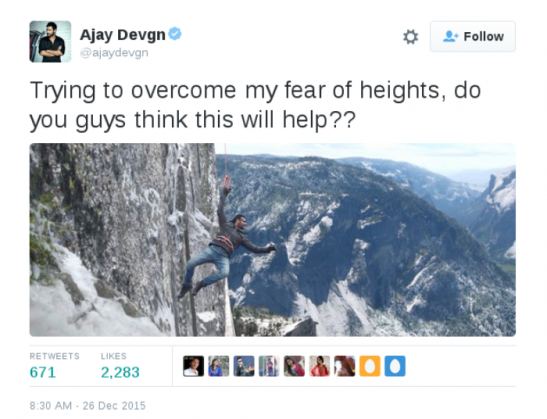View the 2,283 likes list
547x419 pixels.
click(120, 366)
